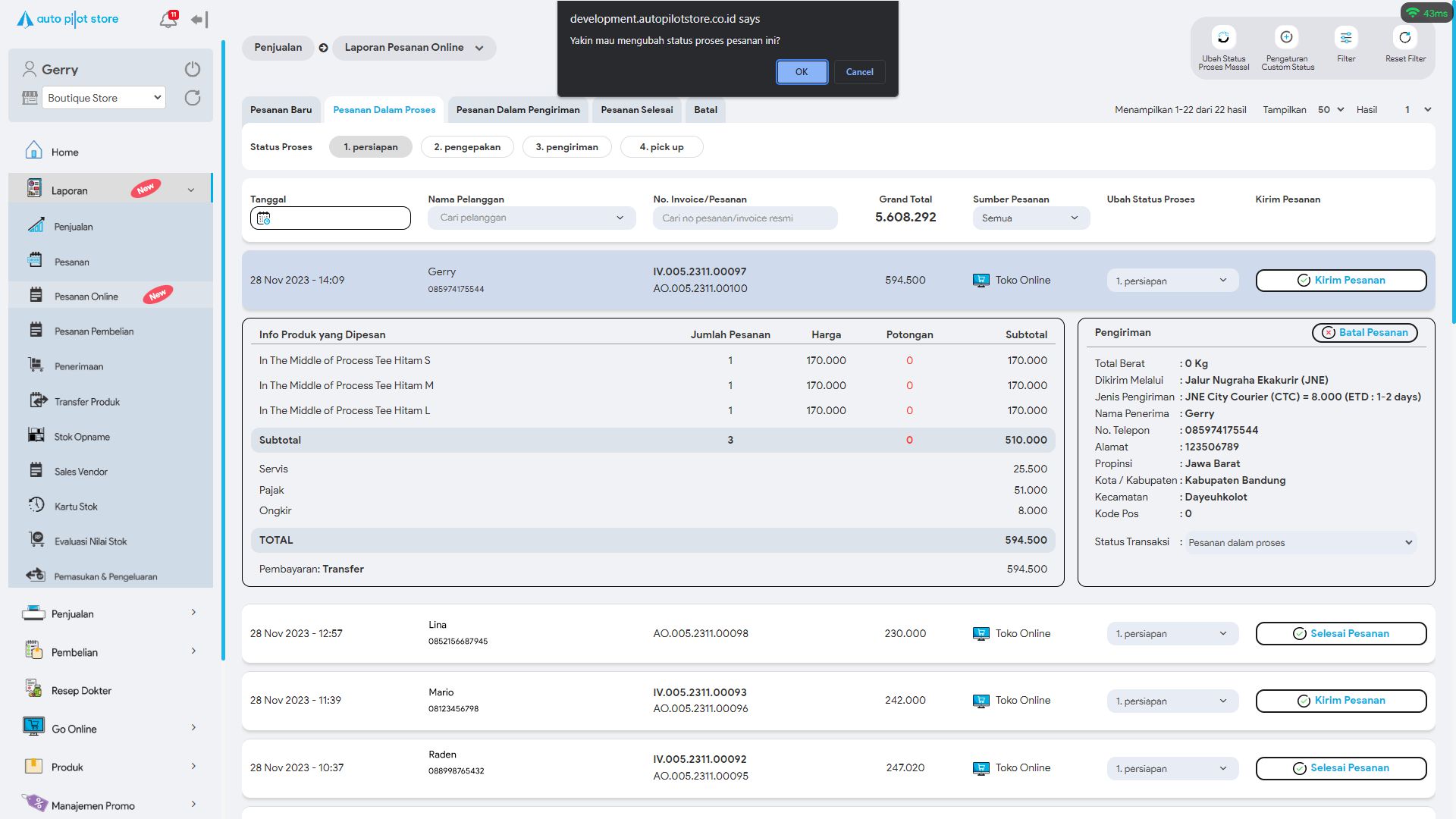Click OK in the confirmation dialog
The height and width of the screenshot is (819, 1456).
pyautogui.click(x=802, y=72)
